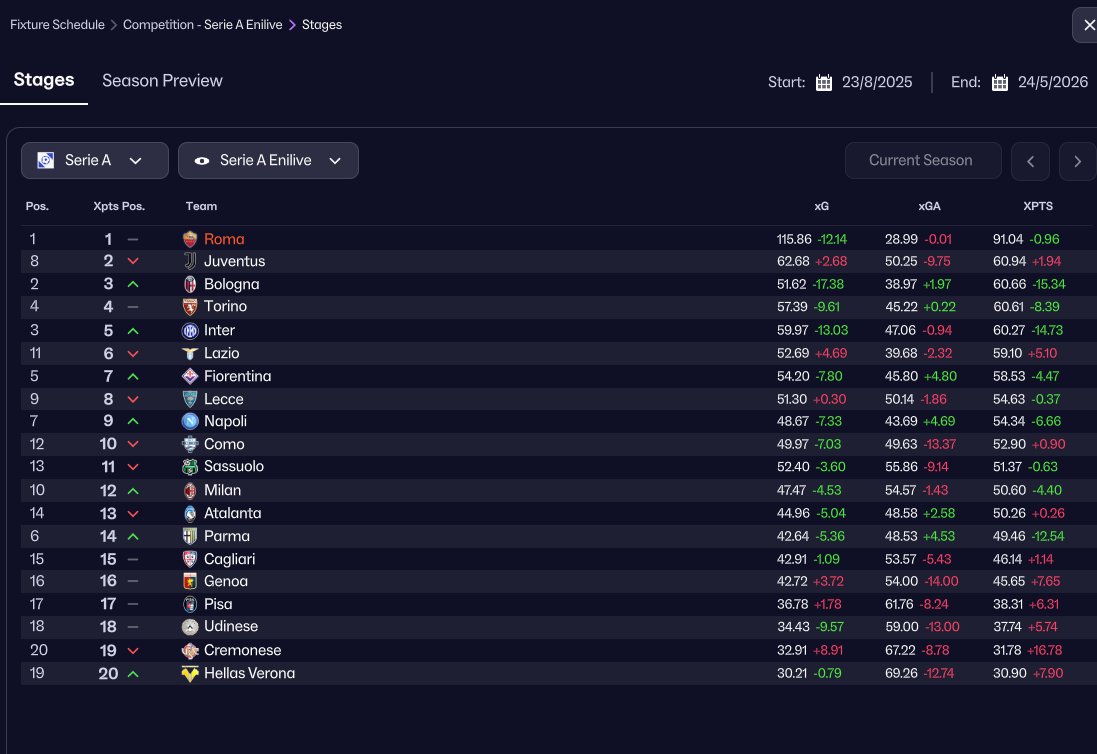Click the Inter club crest icon
1097x754 pixels.
(190, 330)
